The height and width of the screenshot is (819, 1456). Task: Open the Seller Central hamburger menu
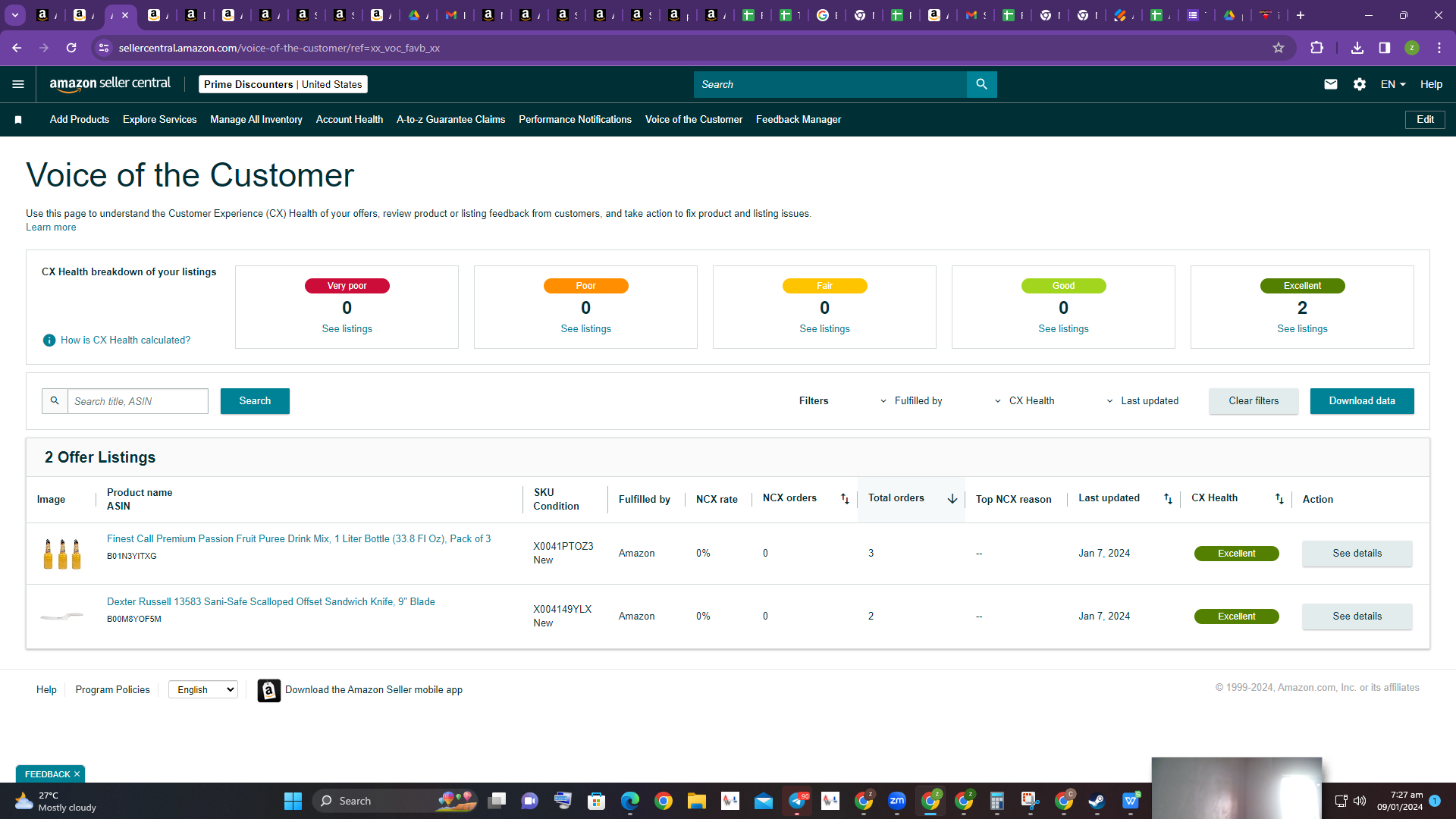18,84
